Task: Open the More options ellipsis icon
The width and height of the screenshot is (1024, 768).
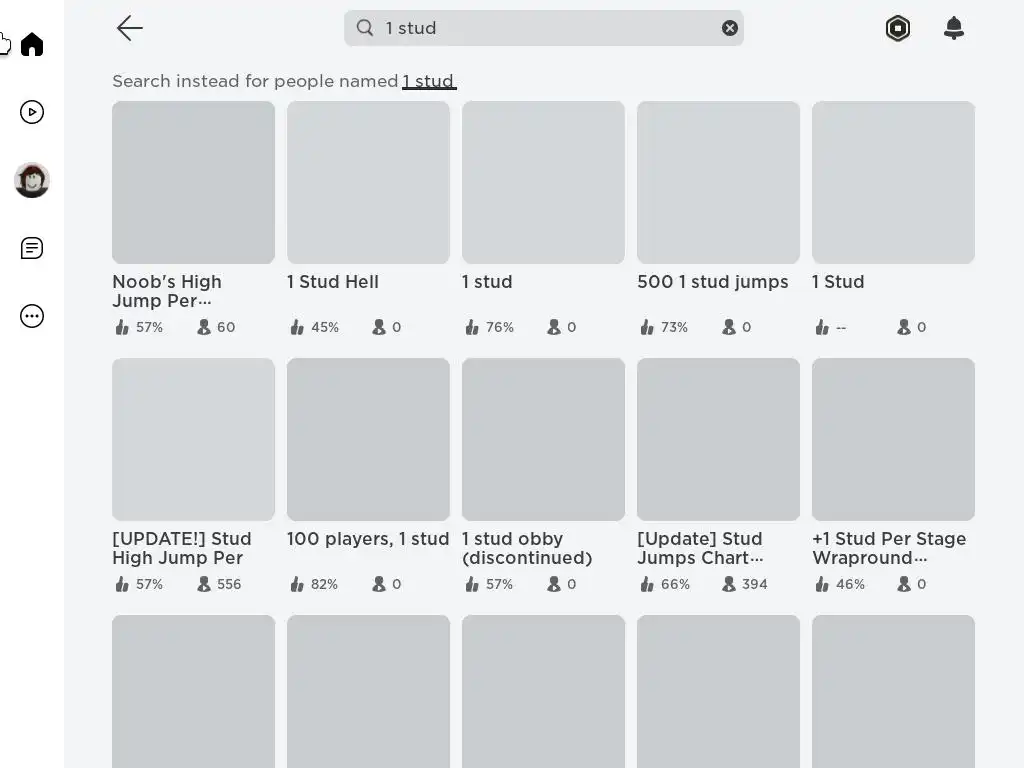Action: coord(32,316)
